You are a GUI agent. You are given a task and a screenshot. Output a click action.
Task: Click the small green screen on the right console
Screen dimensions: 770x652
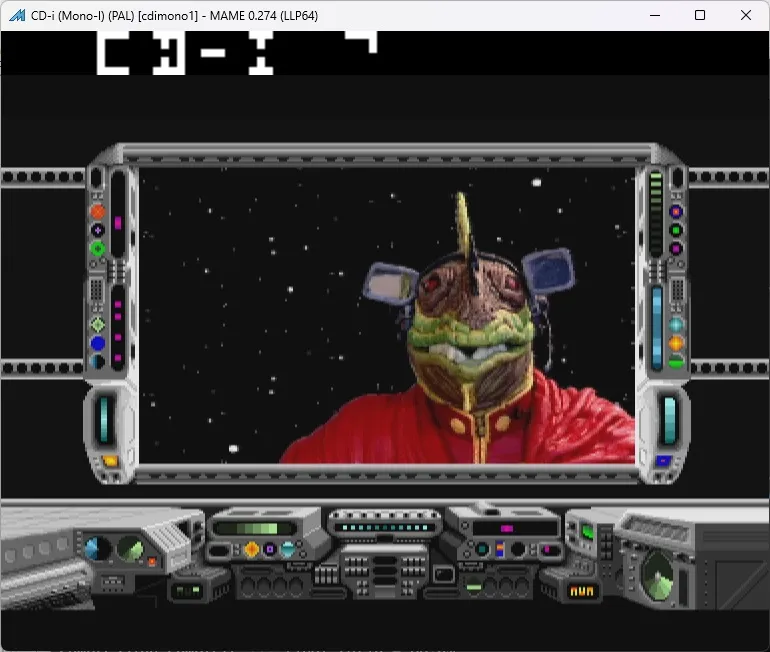587,532
